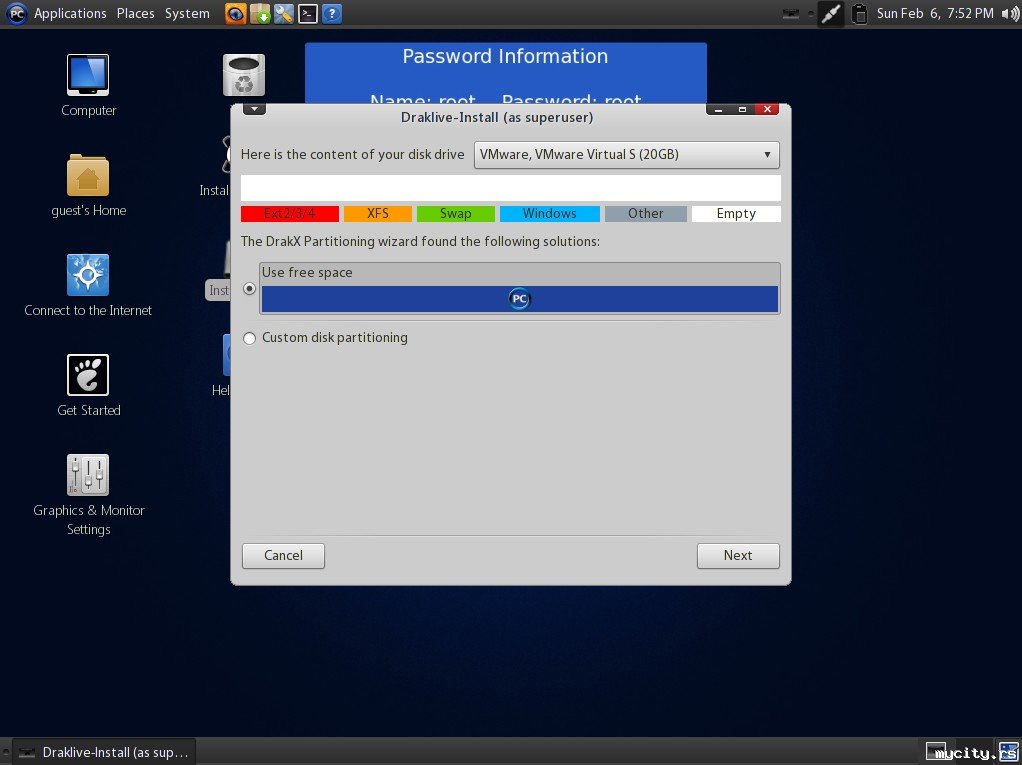
Task: Open the Applications menu
Action: coord(70,13)
